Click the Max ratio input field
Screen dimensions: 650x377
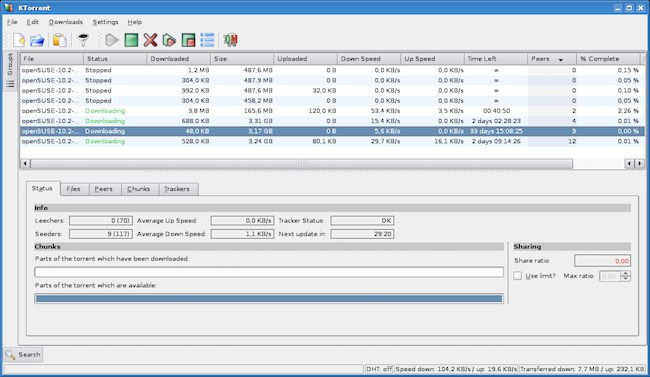tap(610, 276)
